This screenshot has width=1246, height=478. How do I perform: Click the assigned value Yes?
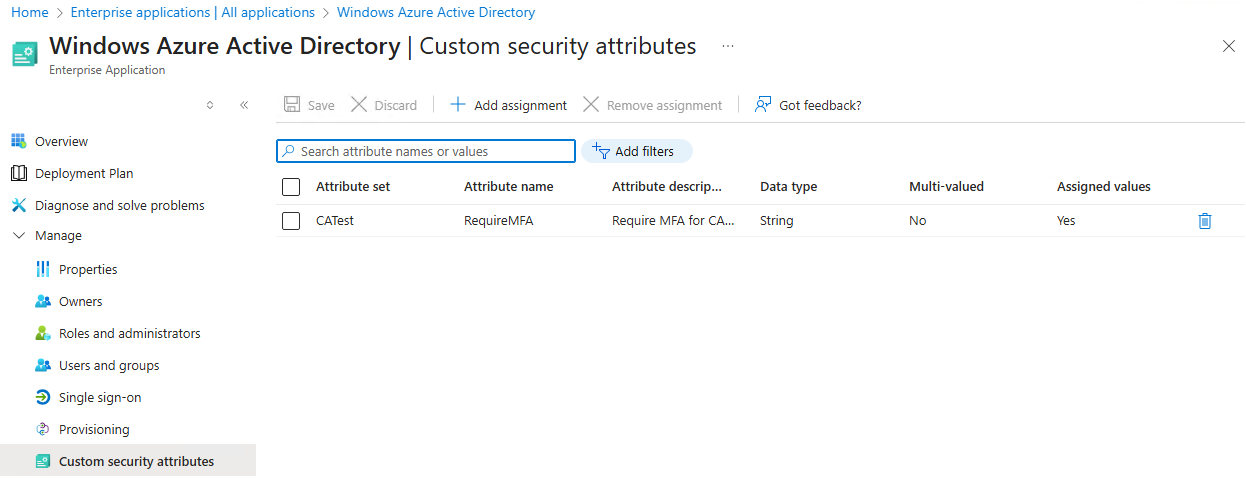(x=1066, y=221)
